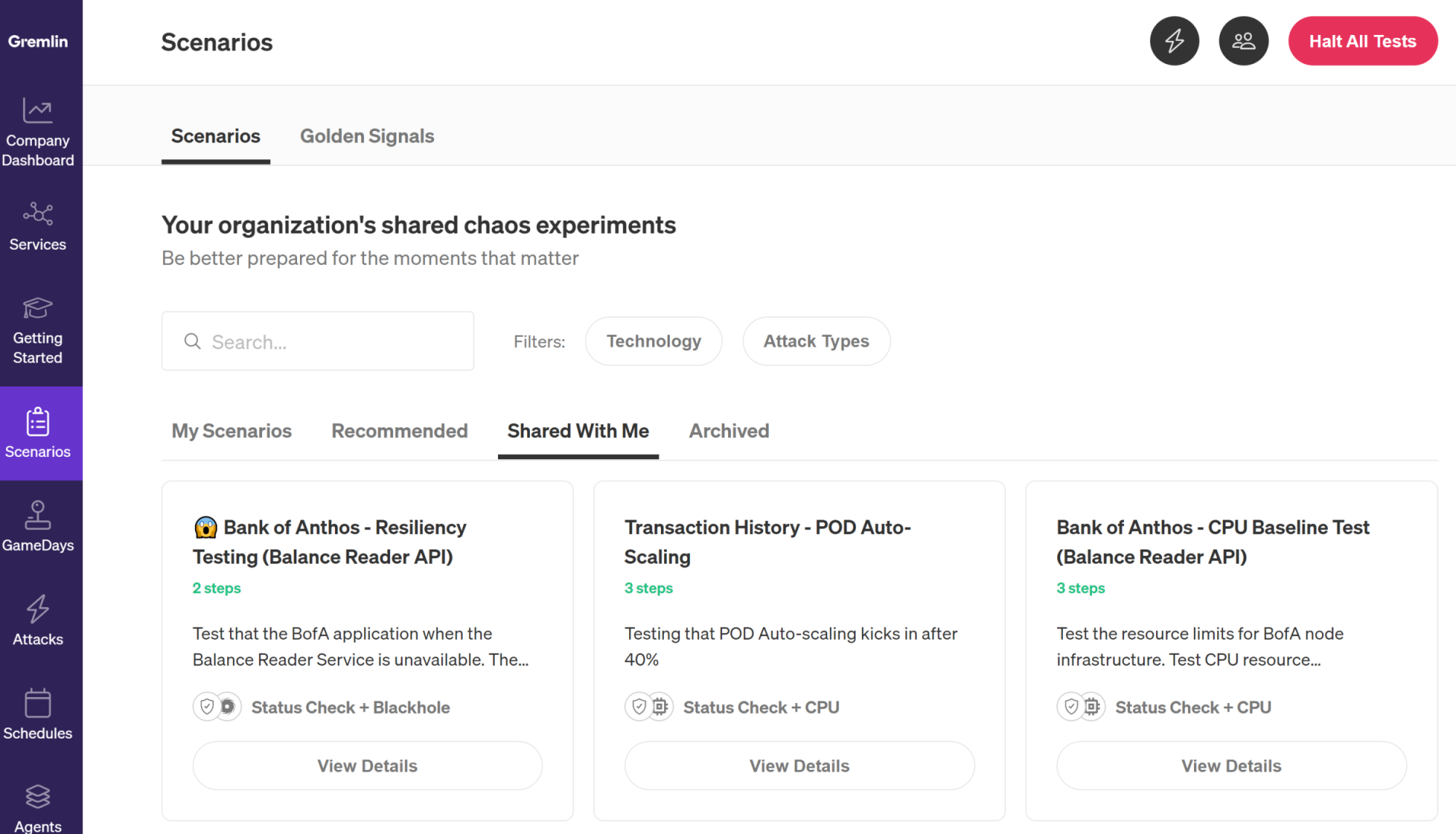Select the Services icon in the sidebar
The height and width of the screenshot is (834, 1456).
(x=38, y=224)
